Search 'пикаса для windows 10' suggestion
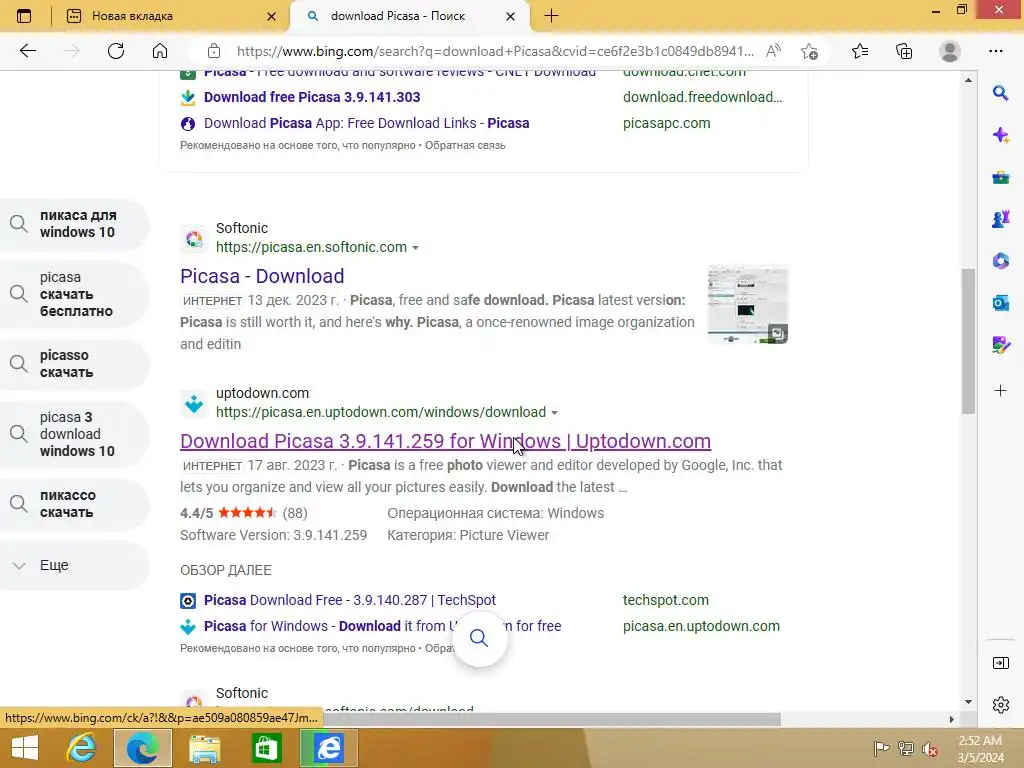The image size is (1024, 768). coord(74,224)
